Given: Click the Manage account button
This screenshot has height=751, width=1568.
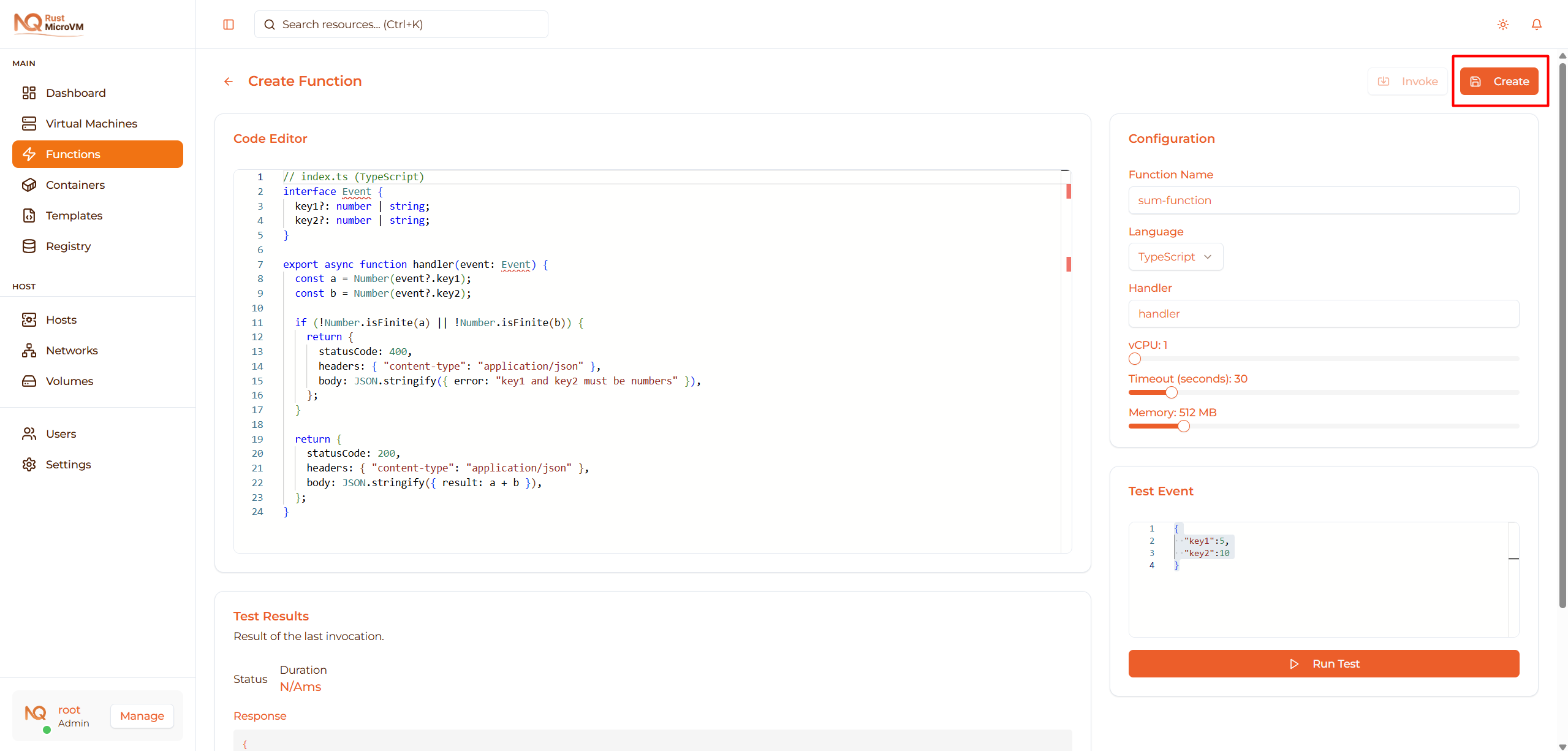Looking at the screenshot, I should pos(142,715).
